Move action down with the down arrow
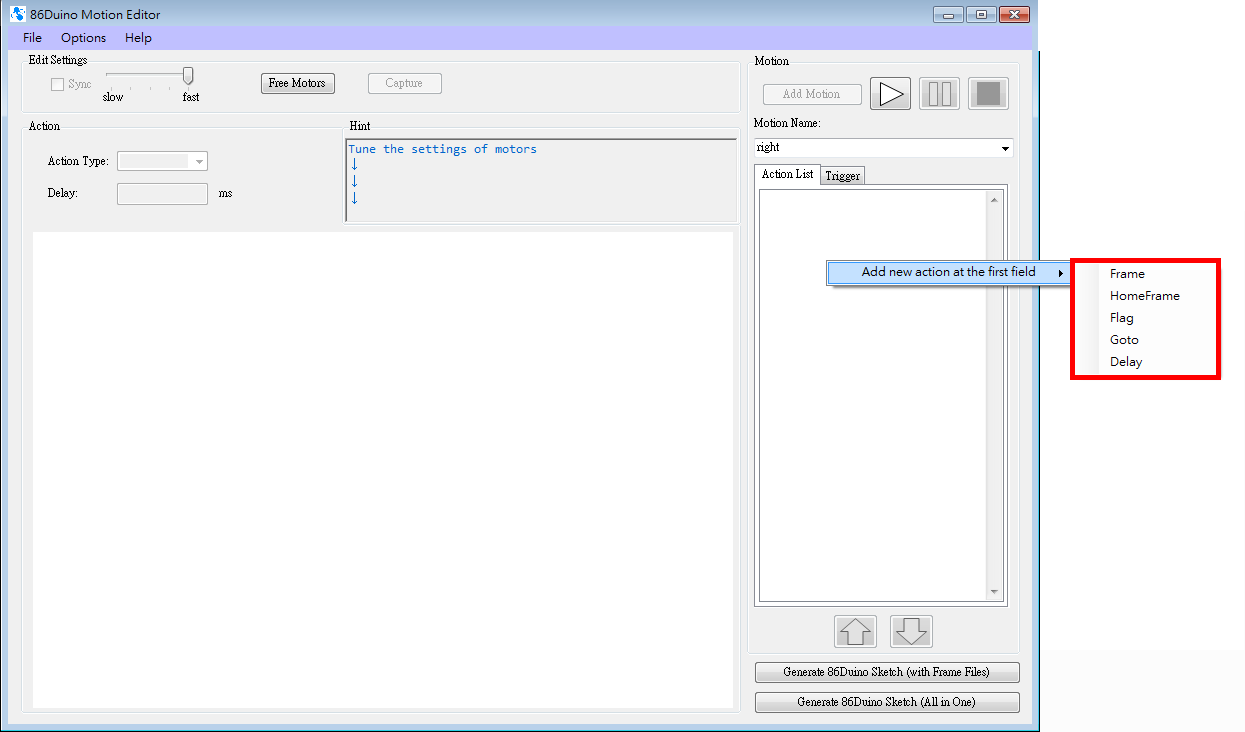Screen dimensions: 1245x732 [911, 632]
